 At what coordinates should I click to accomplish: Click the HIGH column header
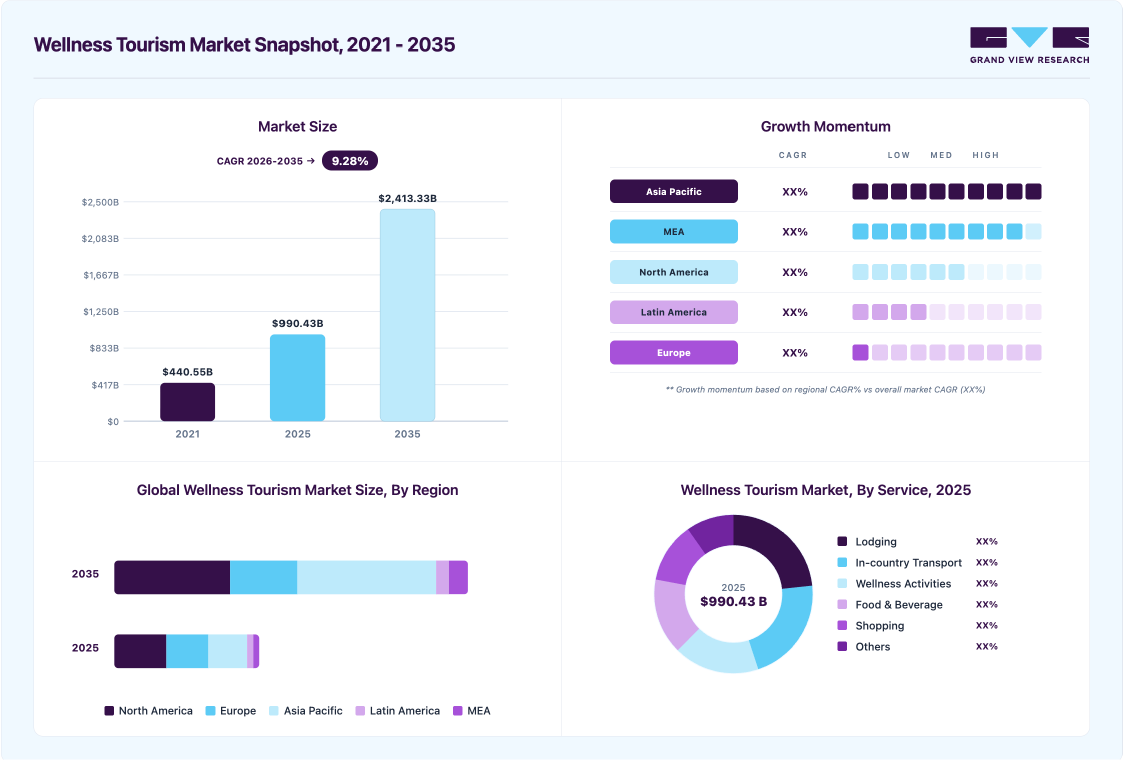(985, 155)
